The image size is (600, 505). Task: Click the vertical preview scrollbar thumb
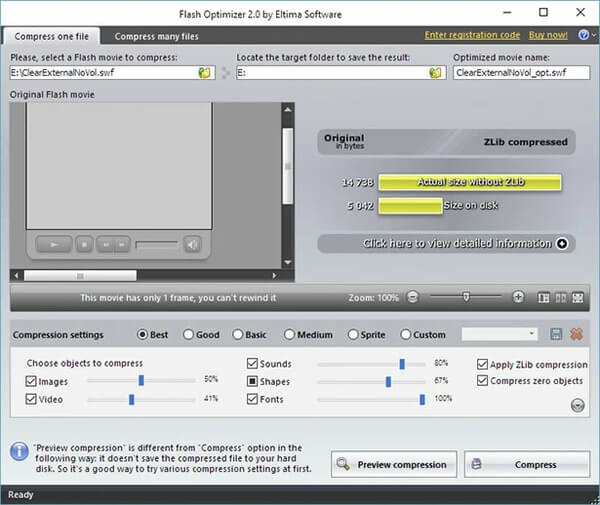coord(288,166)
